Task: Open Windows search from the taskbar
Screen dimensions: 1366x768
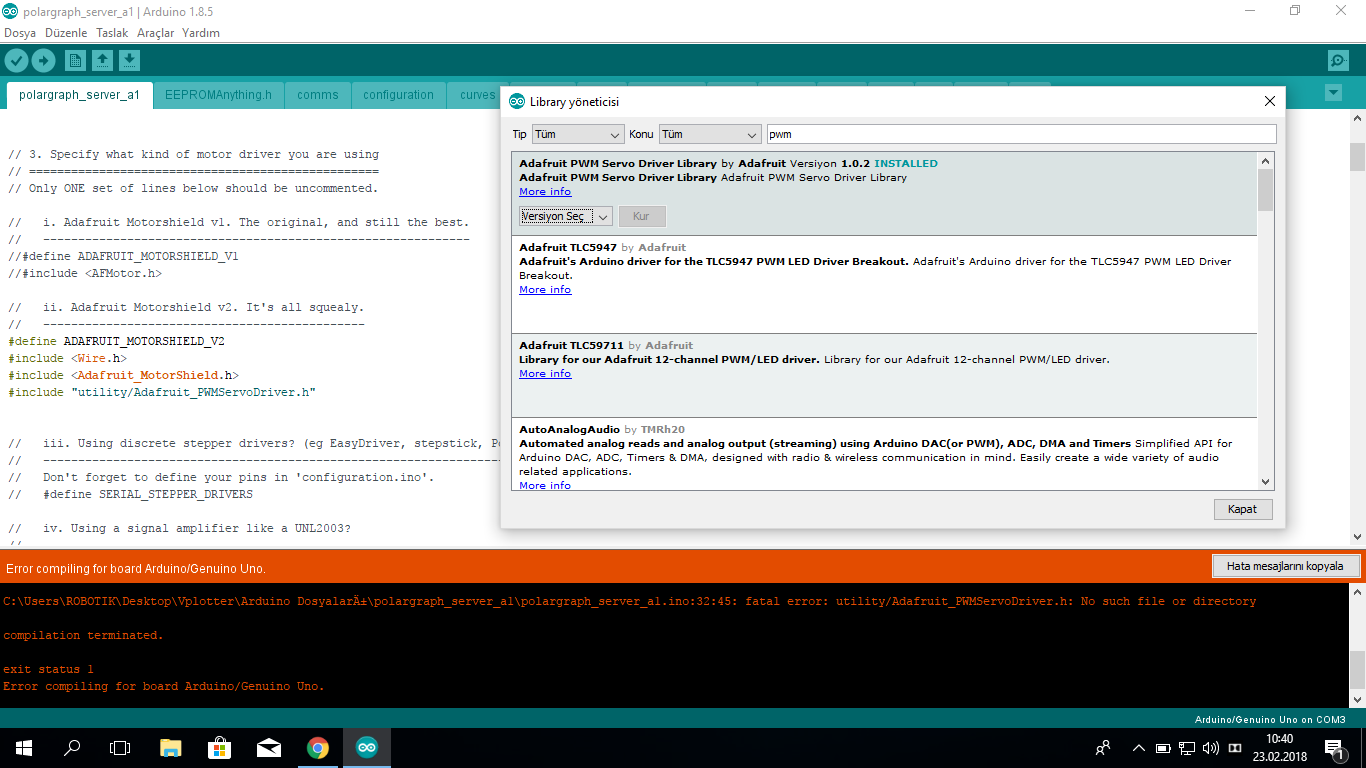Action: click(x=72, y=748)
